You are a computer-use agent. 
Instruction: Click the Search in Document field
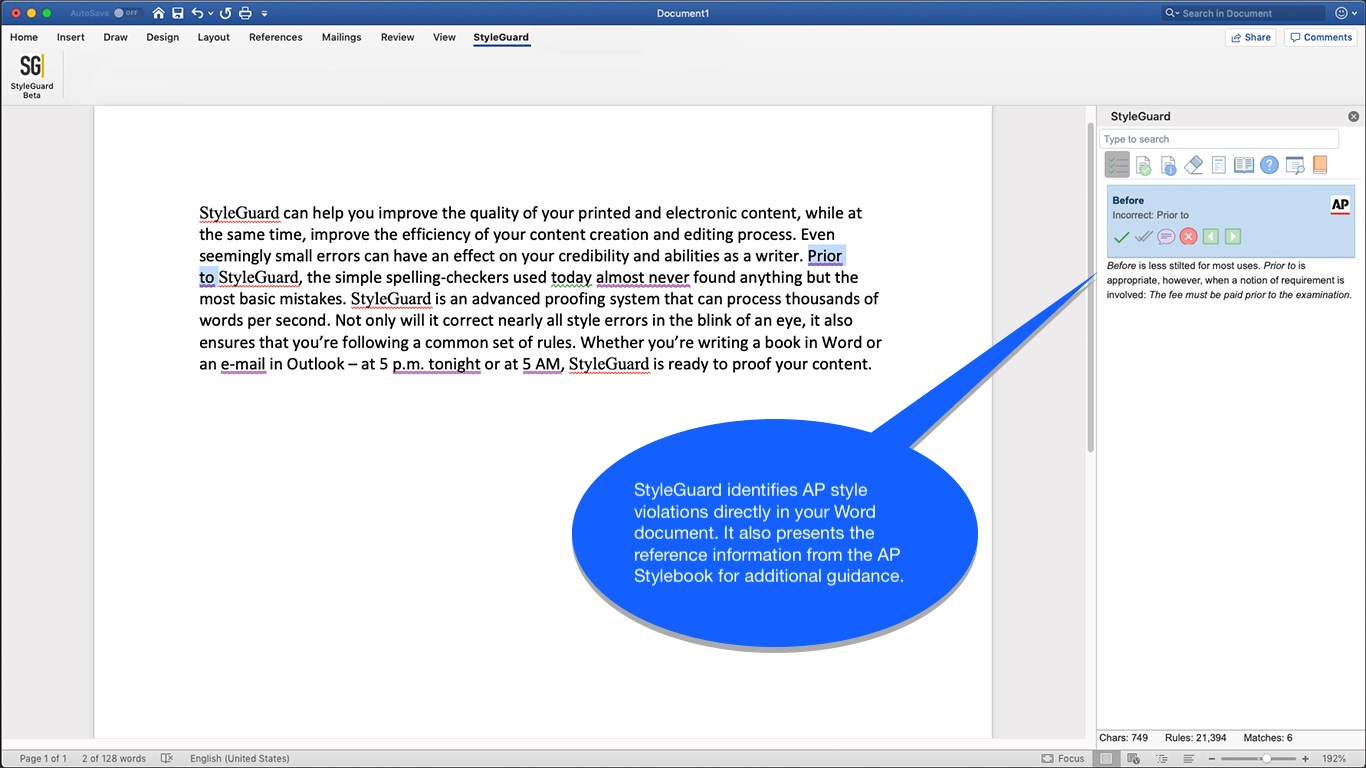(x=1243, y=13)
